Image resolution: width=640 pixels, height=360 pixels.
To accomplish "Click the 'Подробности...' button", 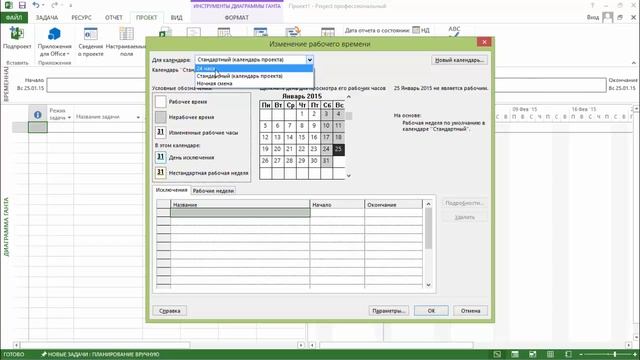I will (x=464, y=203).
